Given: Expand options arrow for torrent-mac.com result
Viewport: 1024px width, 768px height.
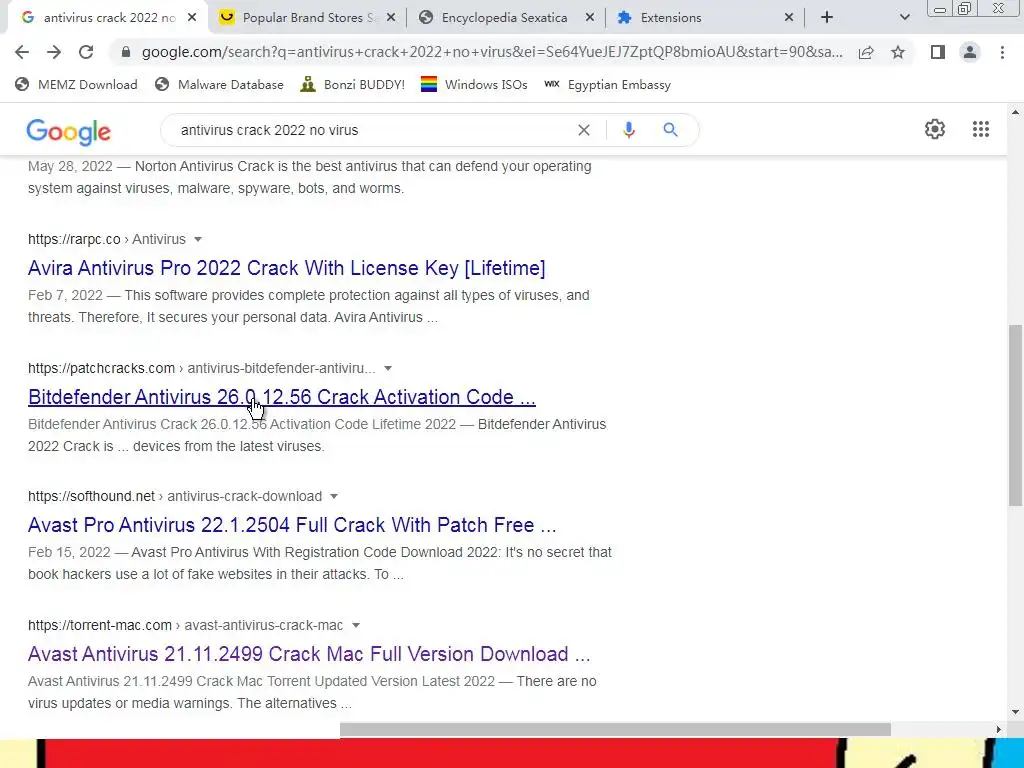Looking at the screenshot, I should 356,626.
